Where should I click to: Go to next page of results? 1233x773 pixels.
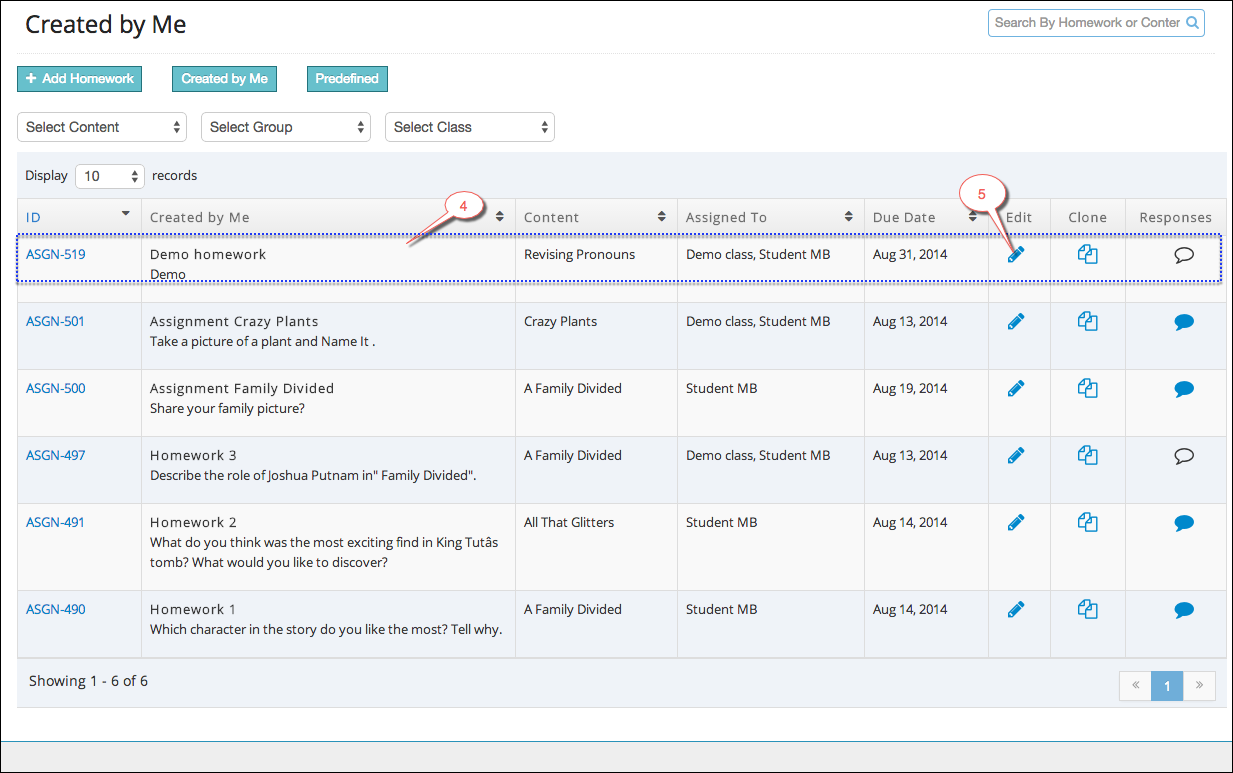coord(1199,685)
